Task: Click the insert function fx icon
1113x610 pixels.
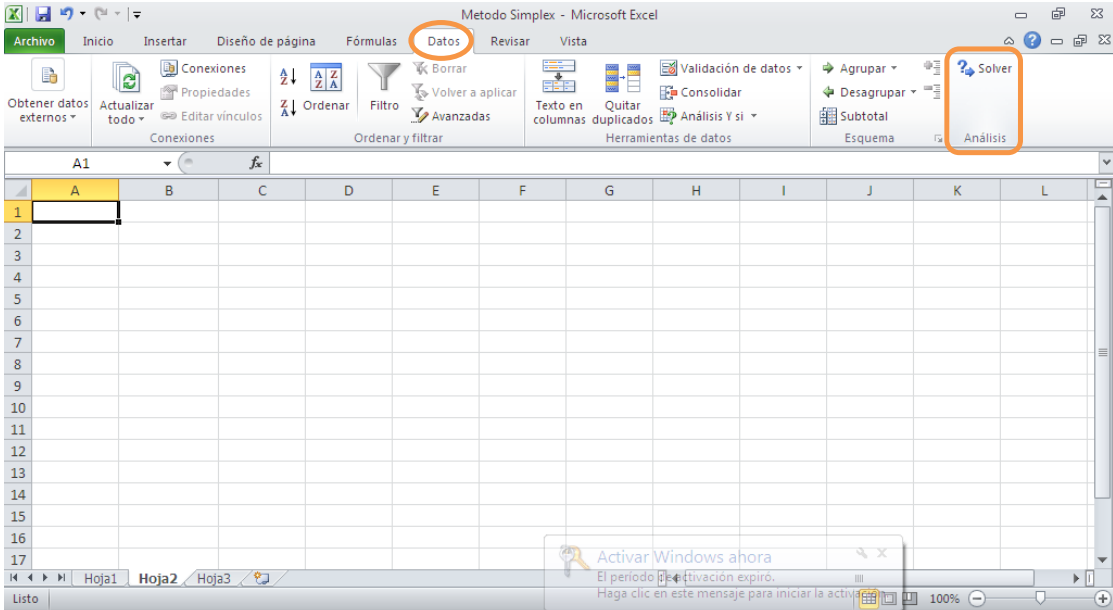Action: (x=256, y=163)
